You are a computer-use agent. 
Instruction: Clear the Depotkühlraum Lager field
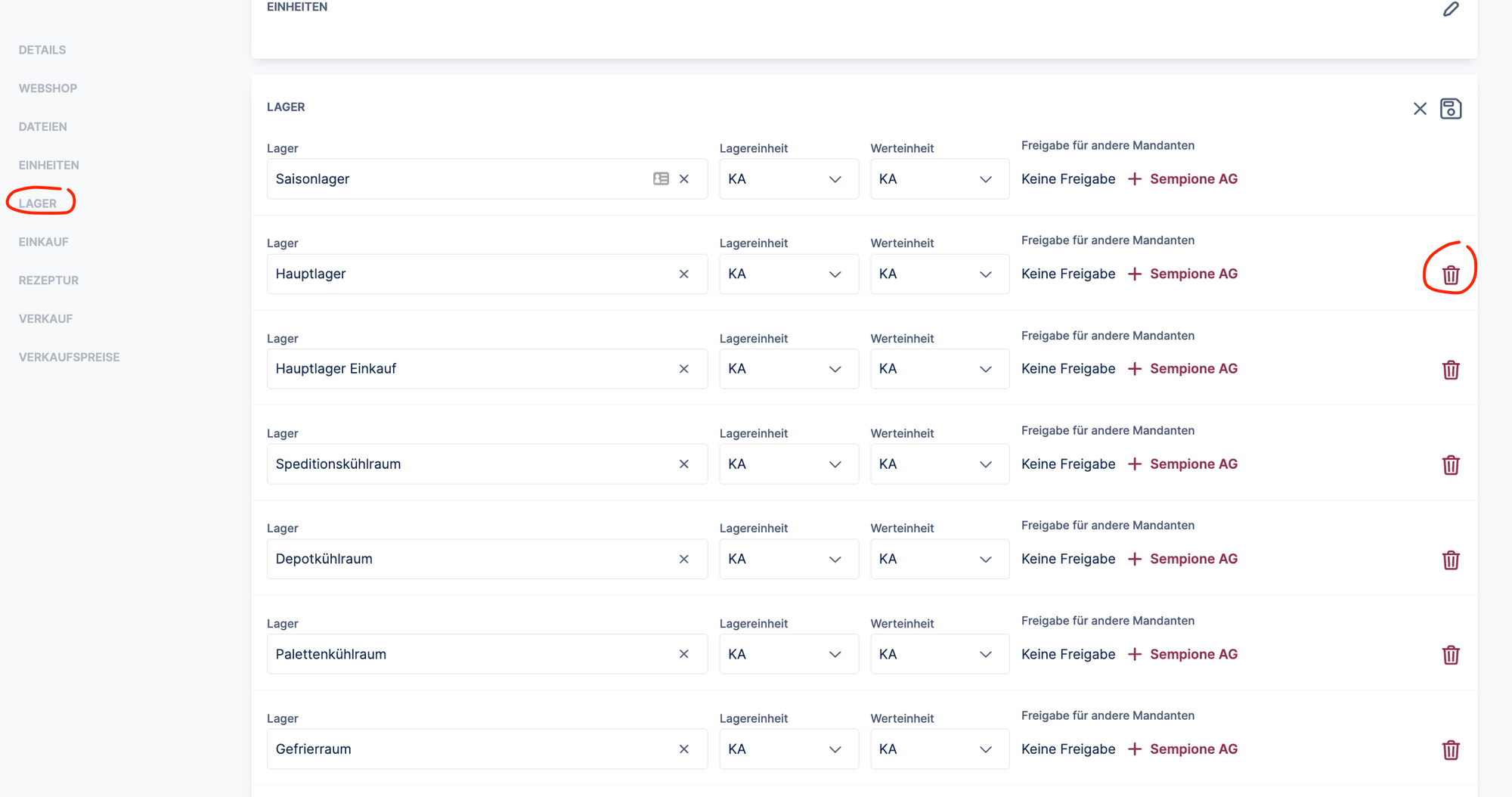683,560
